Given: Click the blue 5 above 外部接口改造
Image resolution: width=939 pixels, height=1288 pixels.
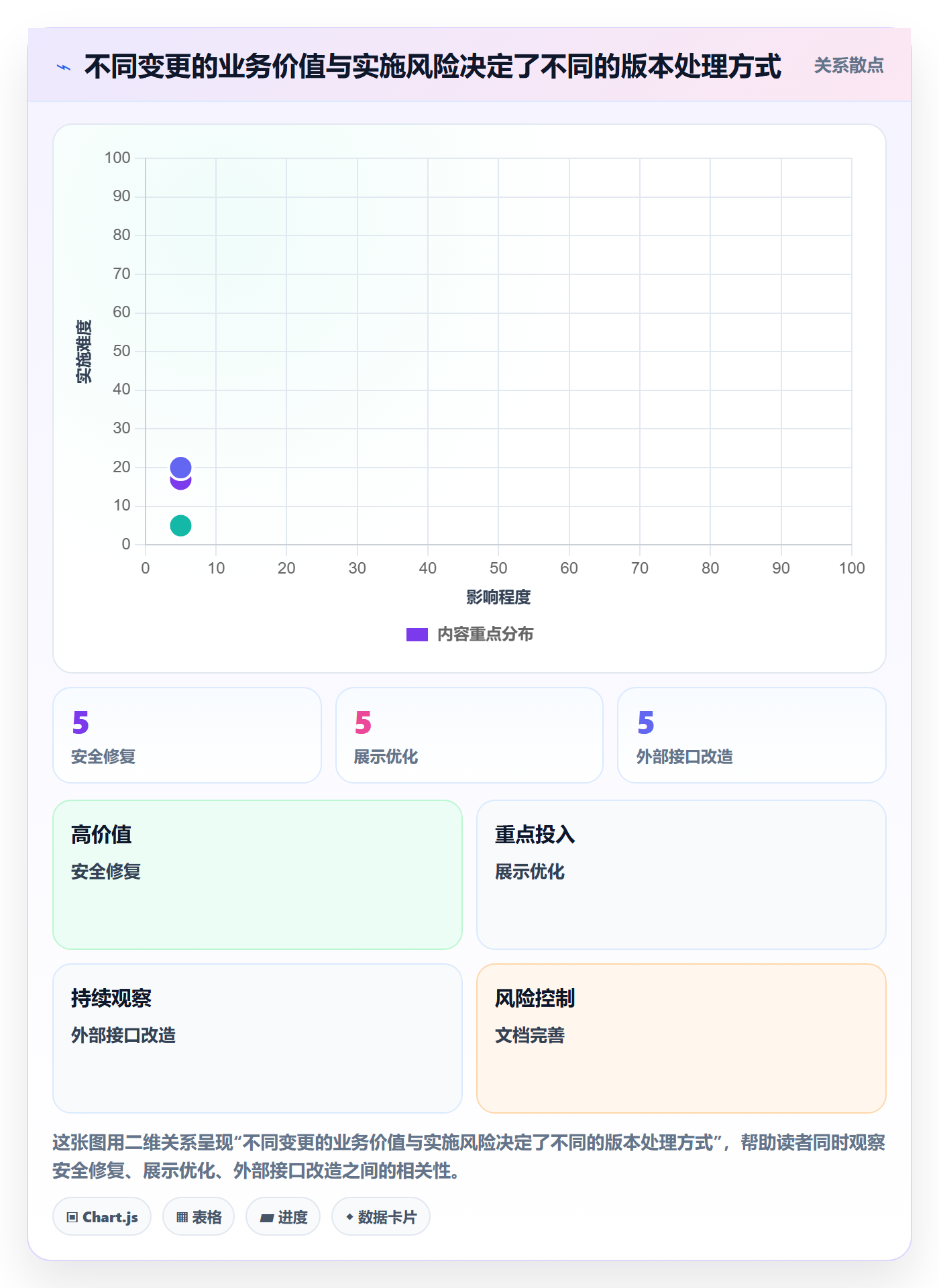Looking at the screenshot, I should click(645, 722).
